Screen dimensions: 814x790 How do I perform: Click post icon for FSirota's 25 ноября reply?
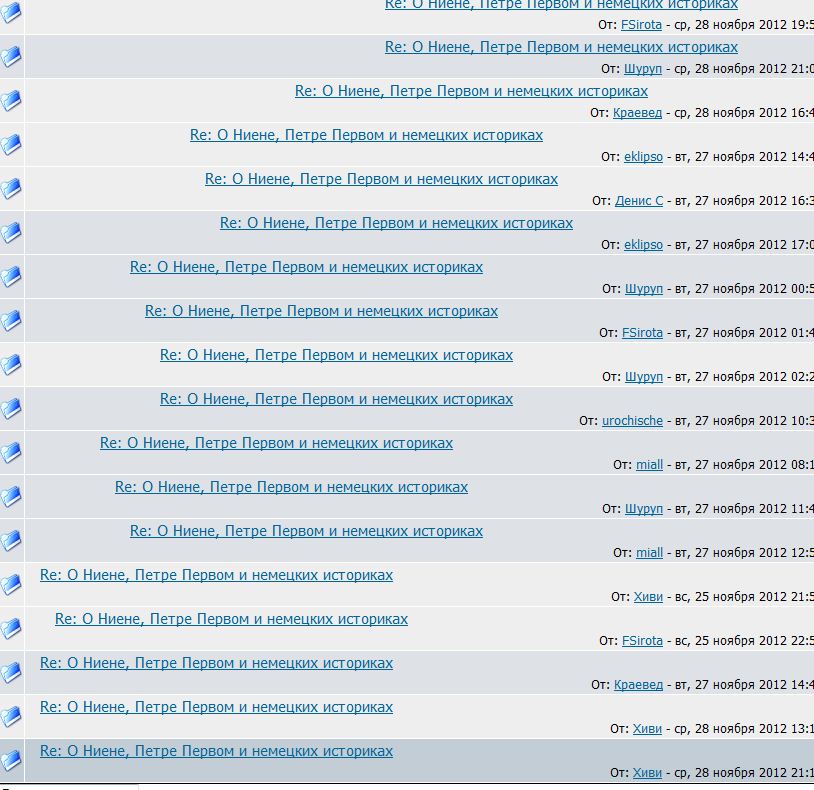(11, 628)
